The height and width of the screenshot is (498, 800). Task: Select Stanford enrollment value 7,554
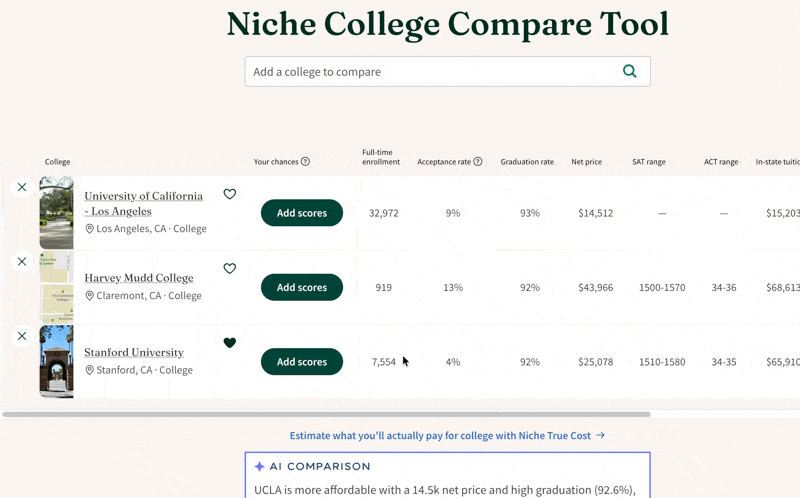(384, 362)
